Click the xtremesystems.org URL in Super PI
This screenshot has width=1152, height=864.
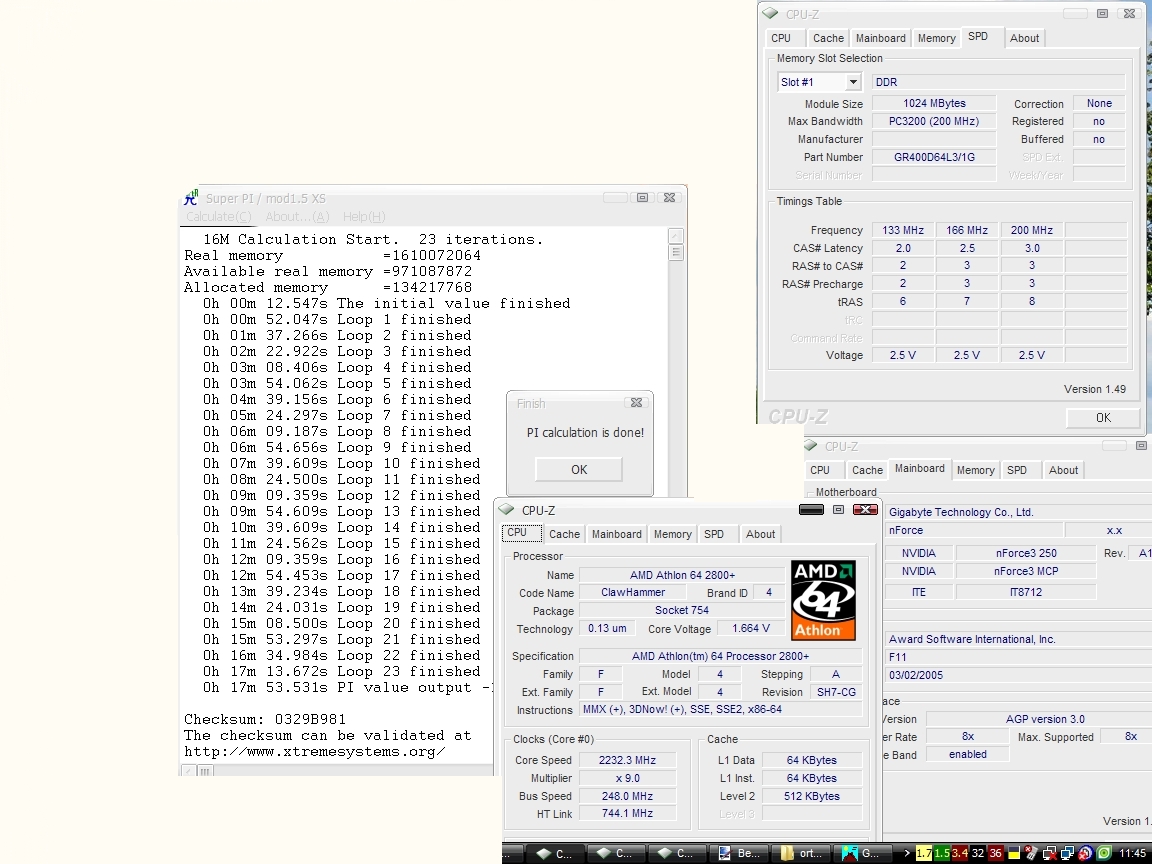pos(314,752)
